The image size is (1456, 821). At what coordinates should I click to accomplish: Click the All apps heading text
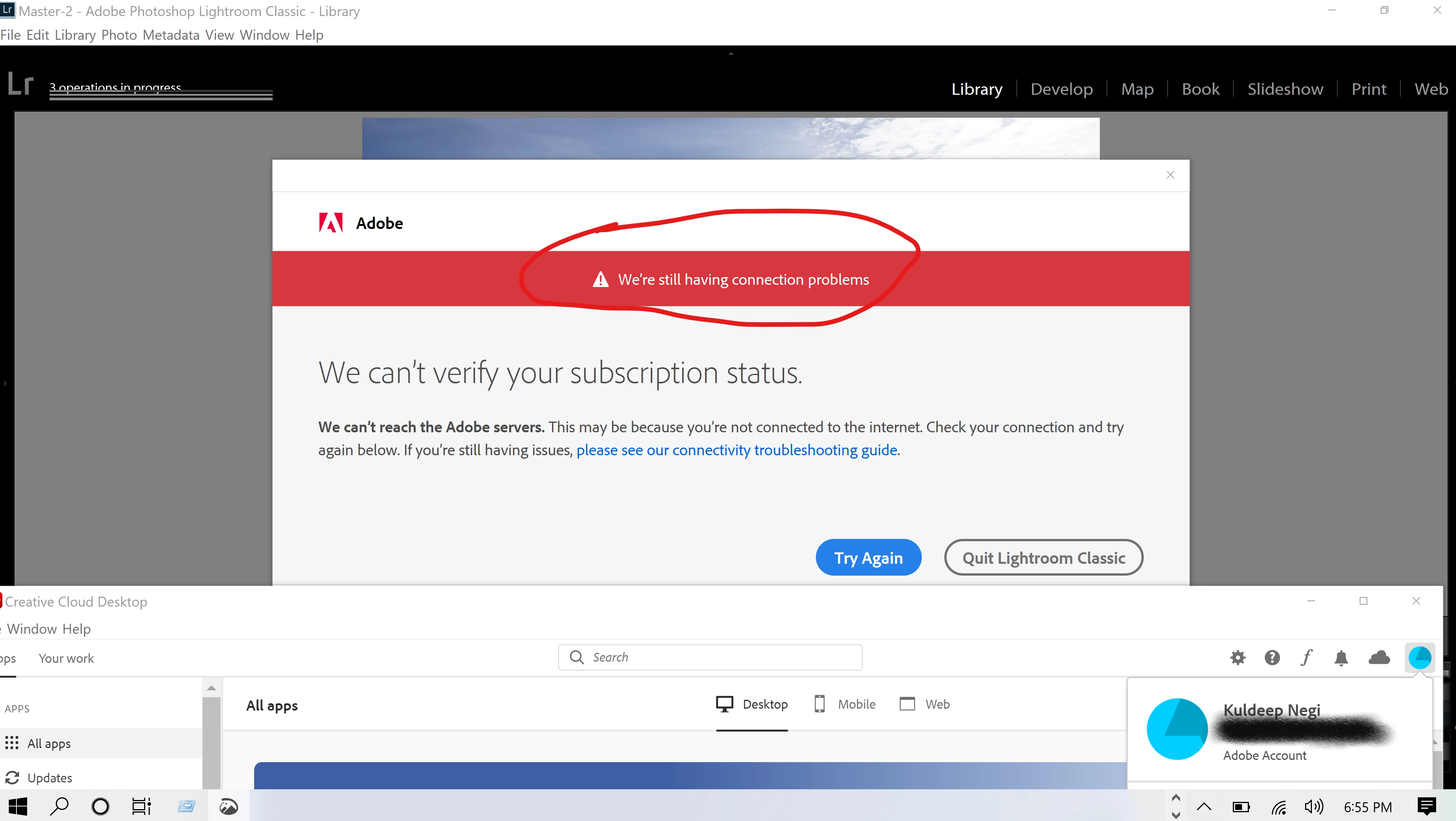[272, 706]
